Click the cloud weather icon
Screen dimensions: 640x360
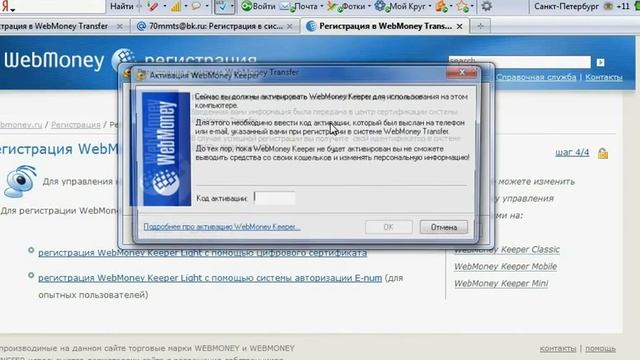coord(608,7)
